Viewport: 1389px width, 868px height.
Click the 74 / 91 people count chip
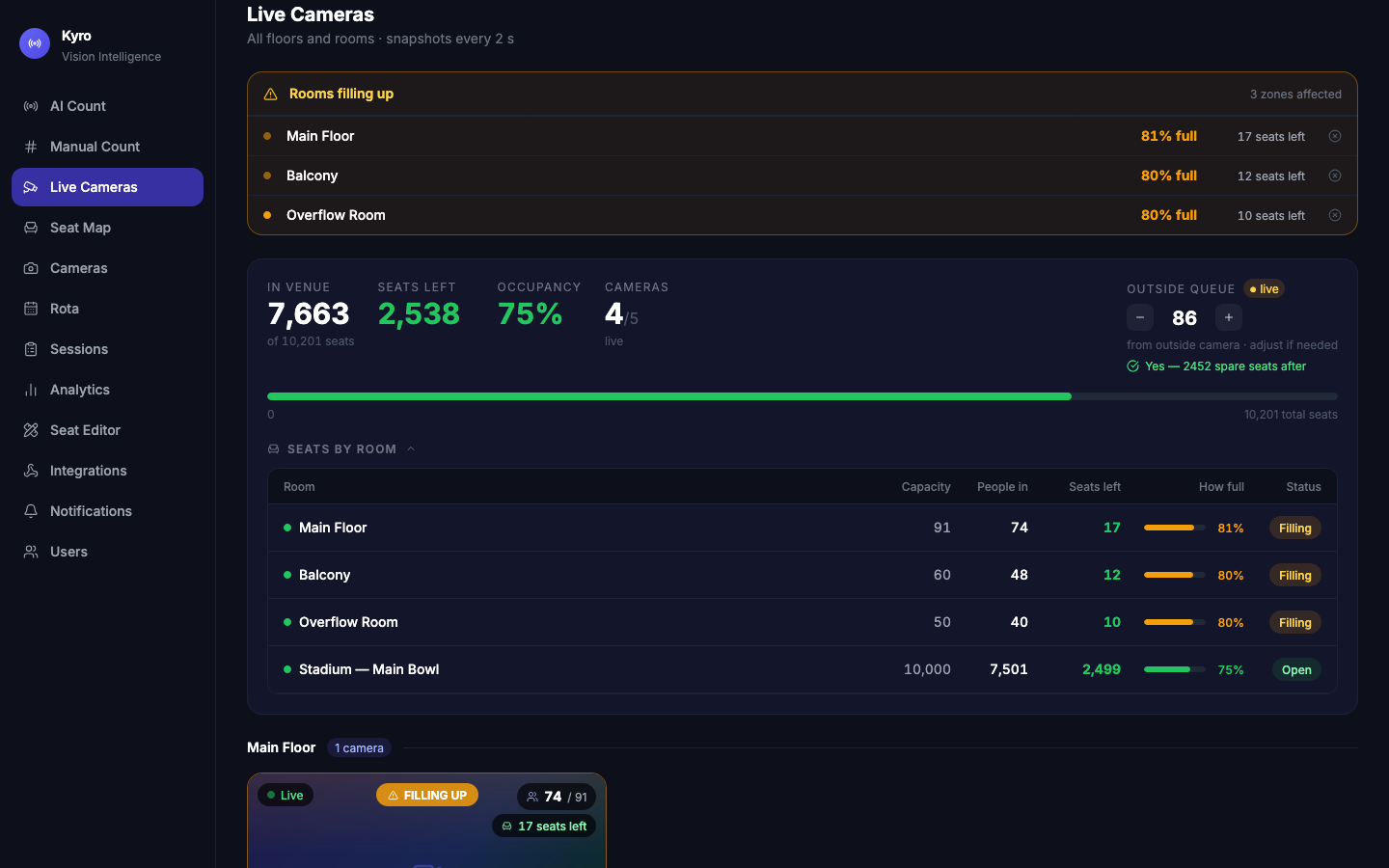557,797
